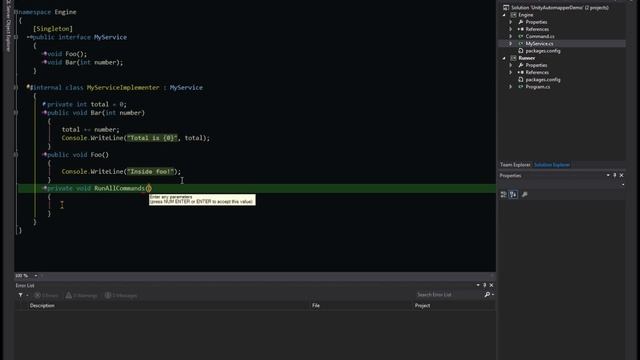640x360 pixels.
Task: Toggle auto-hide pin on Properties panel
Action: [615, 176]
